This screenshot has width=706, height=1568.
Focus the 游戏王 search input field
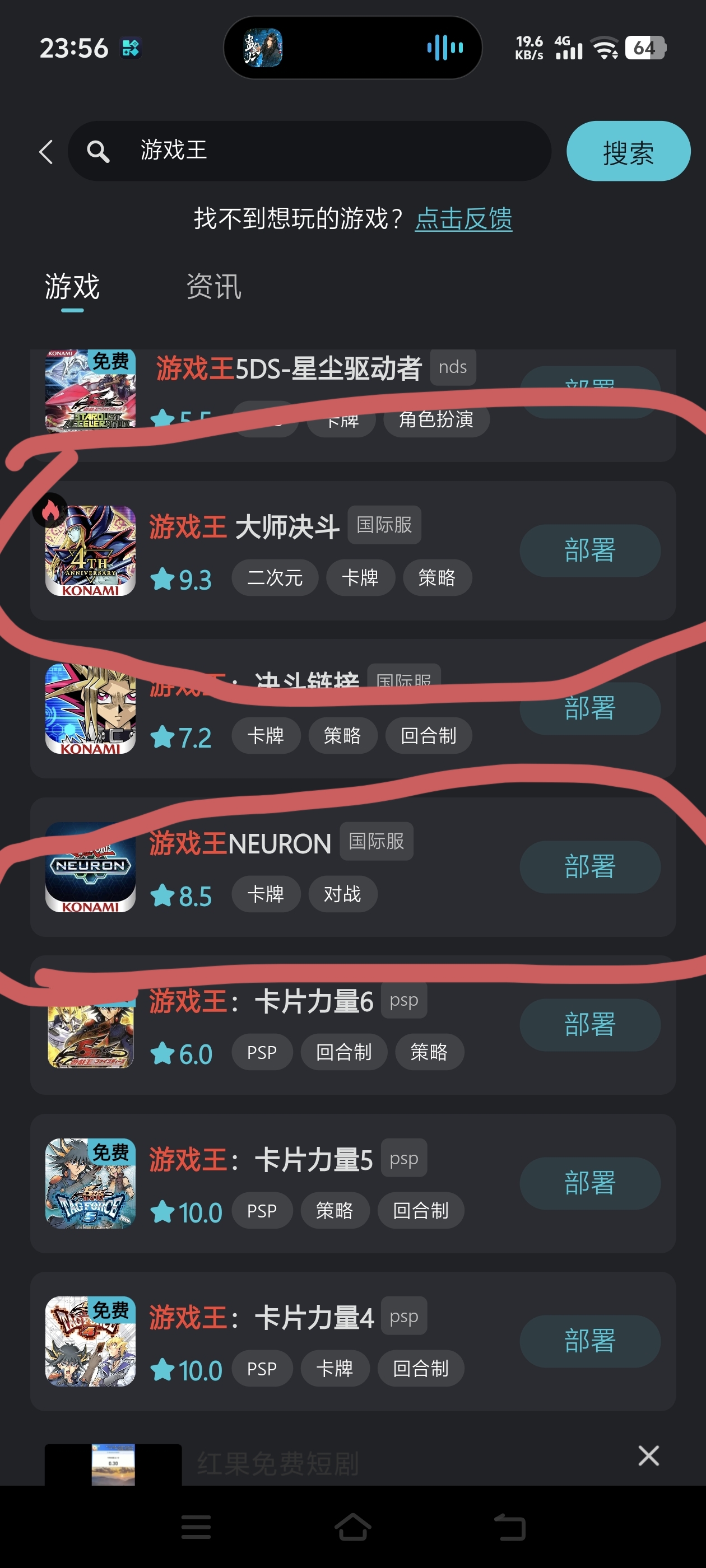[x=309, y=151]
